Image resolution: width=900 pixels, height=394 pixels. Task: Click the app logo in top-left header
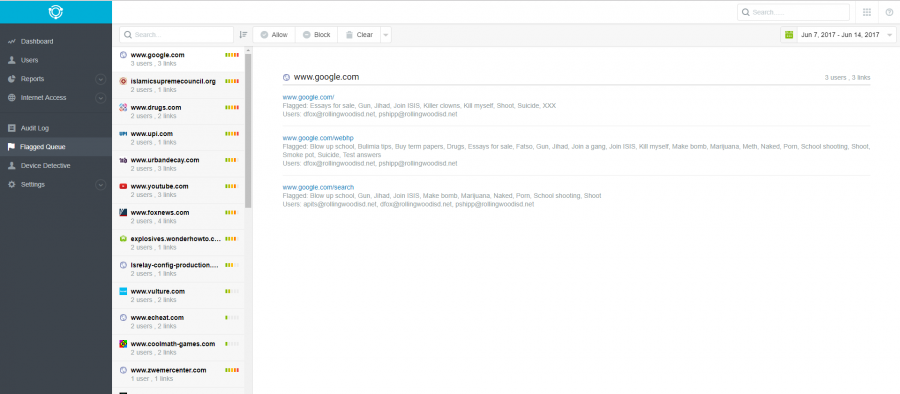click(56, 12)
